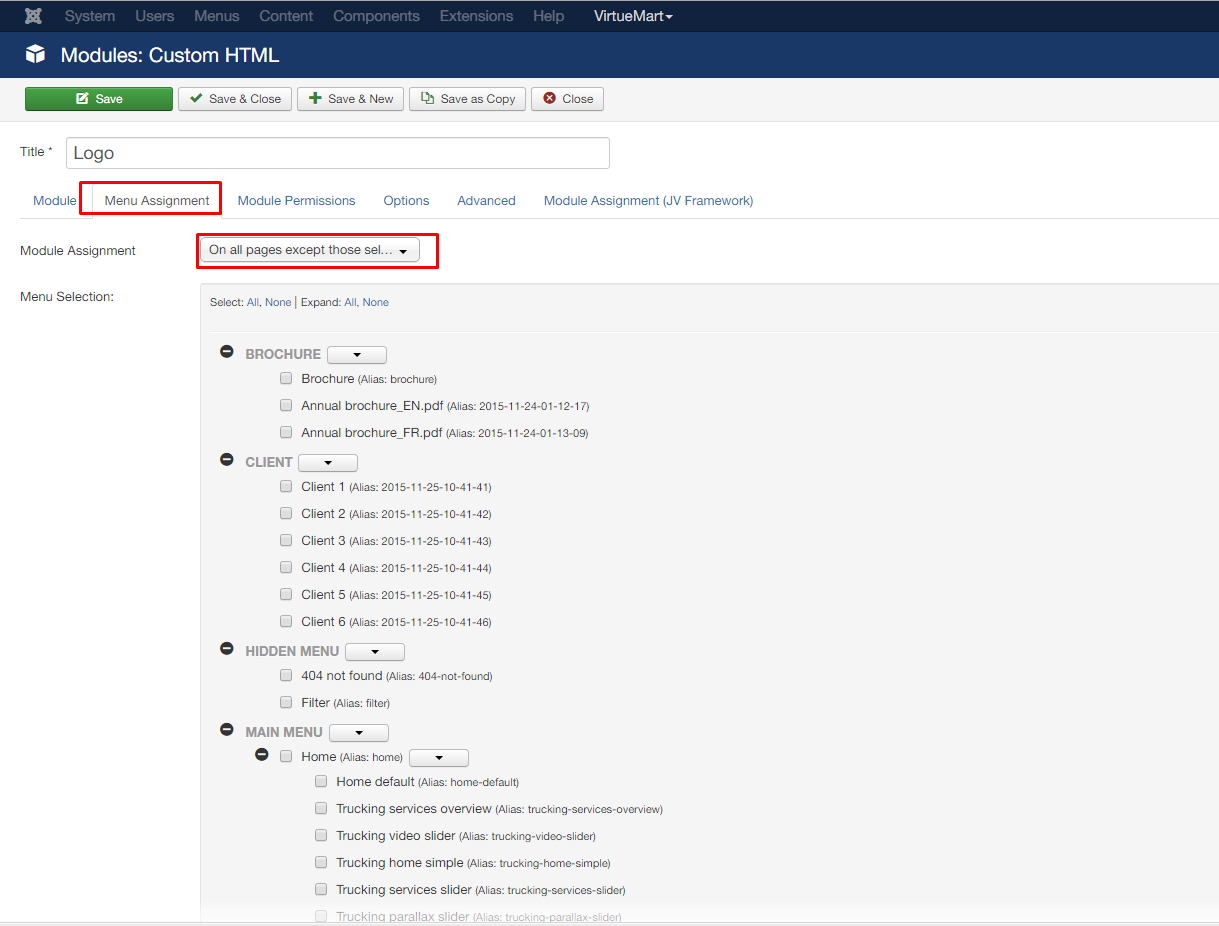
Task: Click the Select None link
Action: pos(278,302)
